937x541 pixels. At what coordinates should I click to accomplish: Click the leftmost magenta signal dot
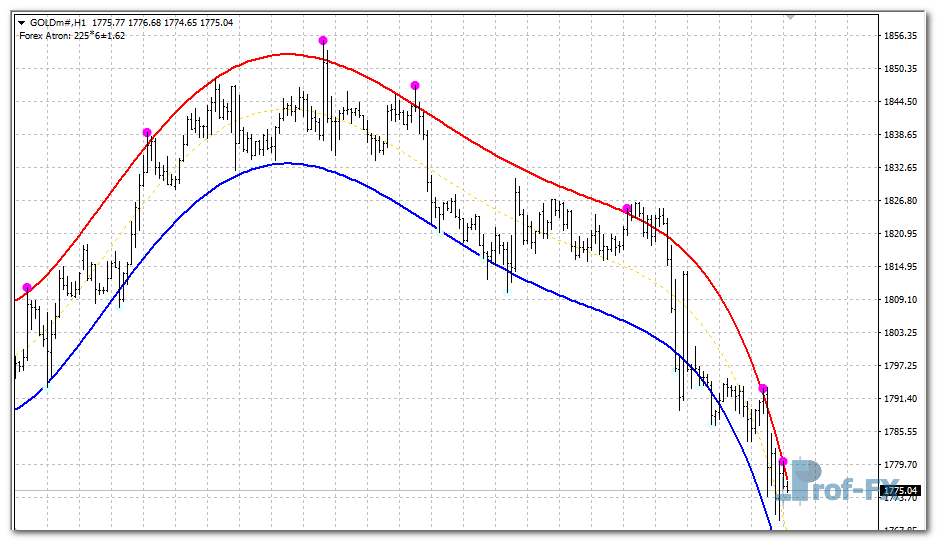pos(27,288)
